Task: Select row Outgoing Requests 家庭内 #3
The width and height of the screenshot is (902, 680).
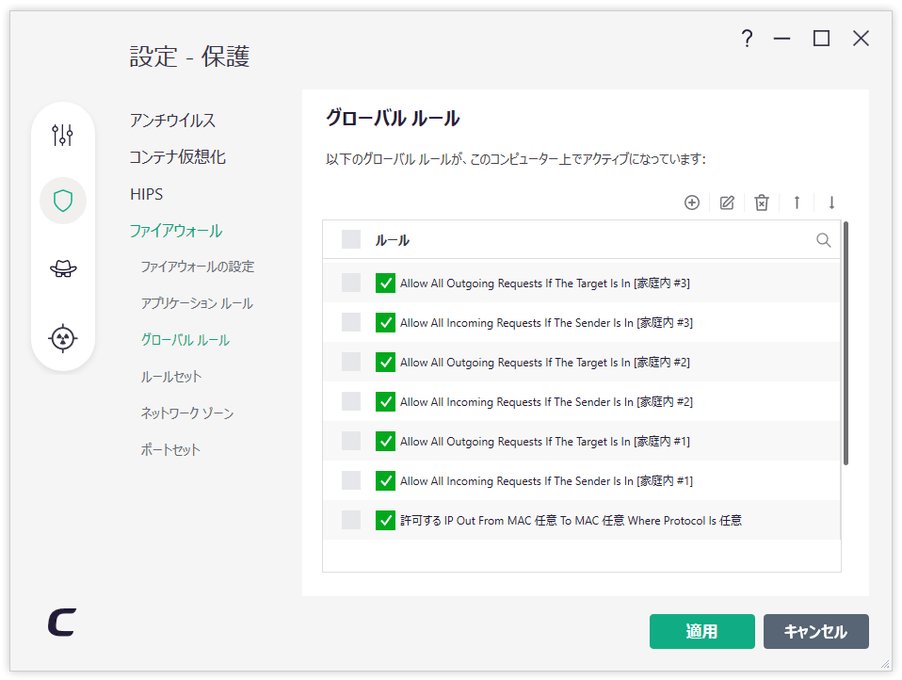Action: click(351, 282)
